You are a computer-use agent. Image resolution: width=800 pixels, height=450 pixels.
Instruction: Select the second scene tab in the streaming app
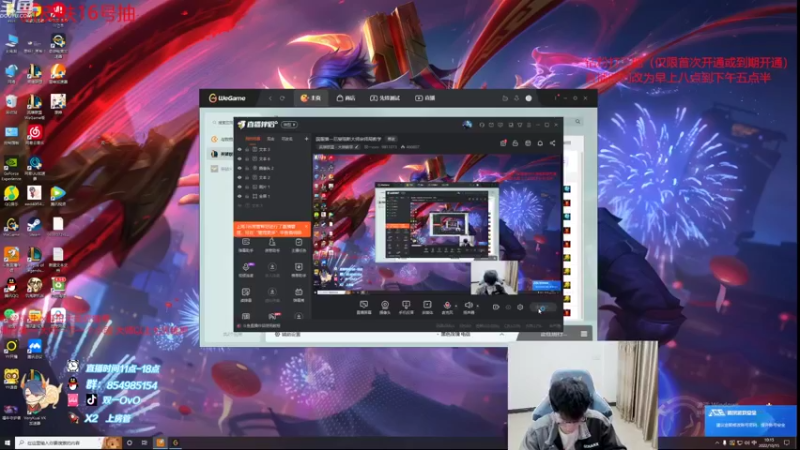pyautogui.click(x=271, y=139)
